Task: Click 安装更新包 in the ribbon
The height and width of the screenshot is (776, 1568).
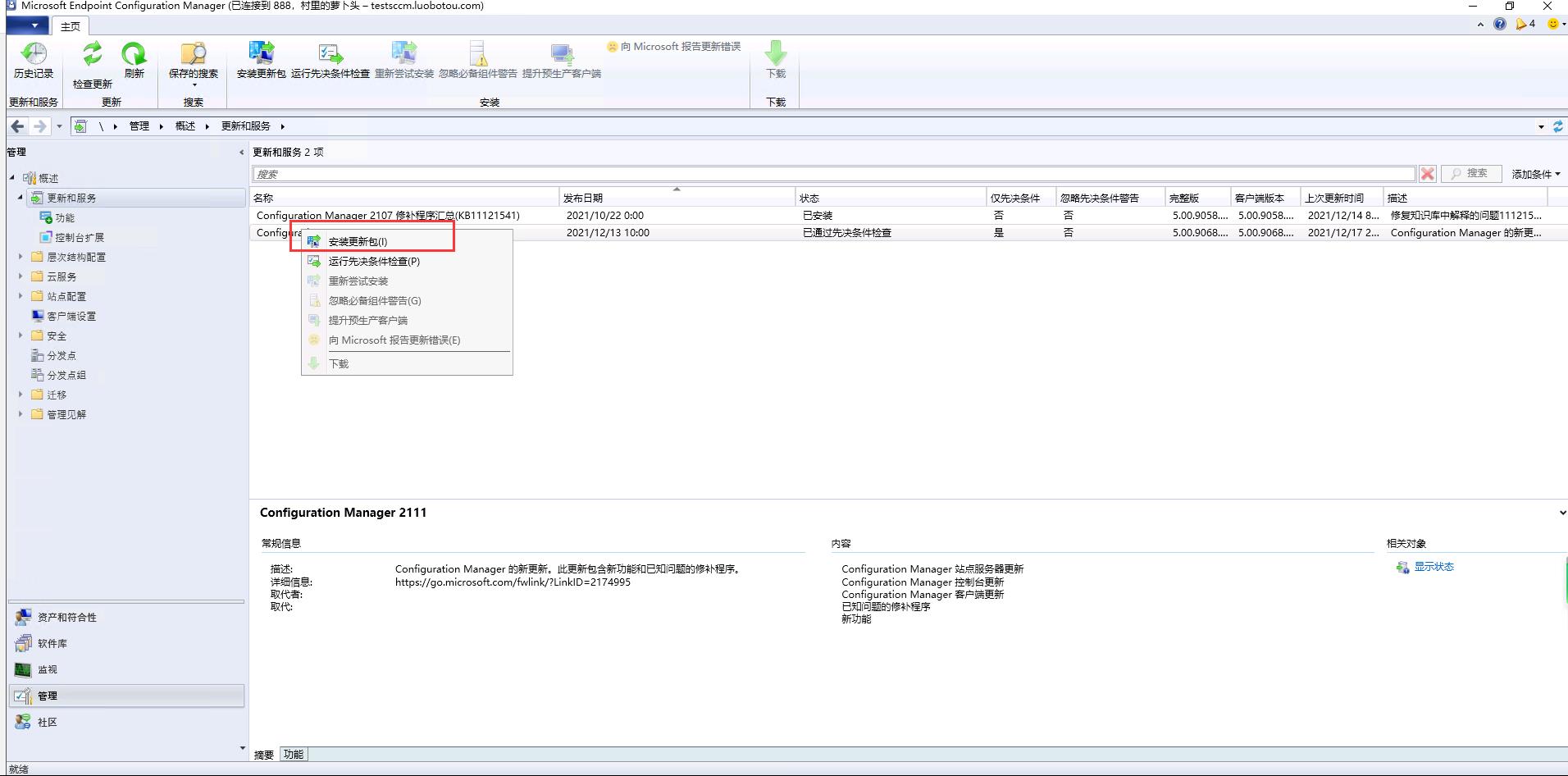Action: 261,62
